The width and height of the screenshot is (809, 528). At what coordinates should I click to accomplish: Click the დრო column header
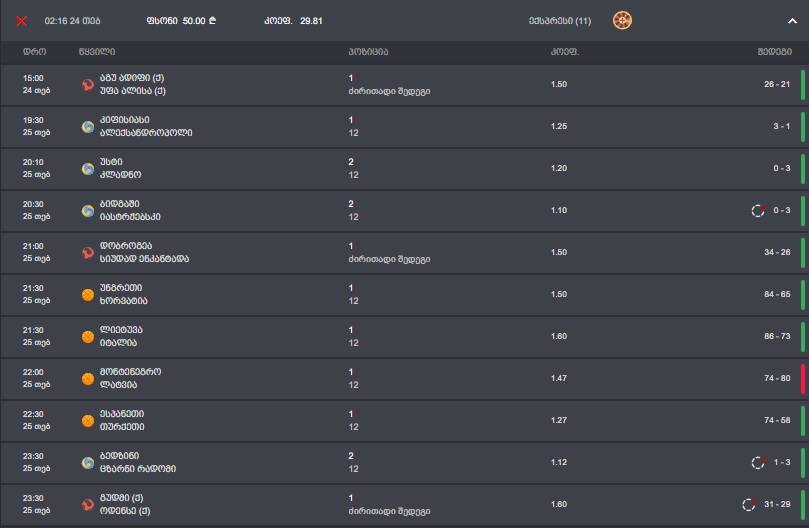tap(34, 51)
